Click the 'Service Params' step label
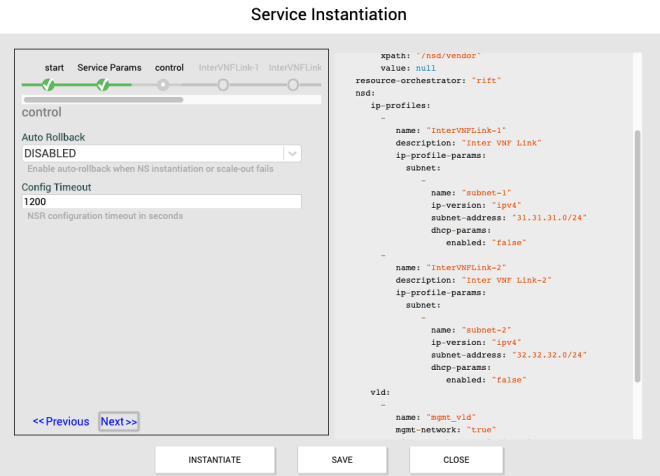Viewport: 660px width, 476px height. pyautogui.click(x=109, y=68)
